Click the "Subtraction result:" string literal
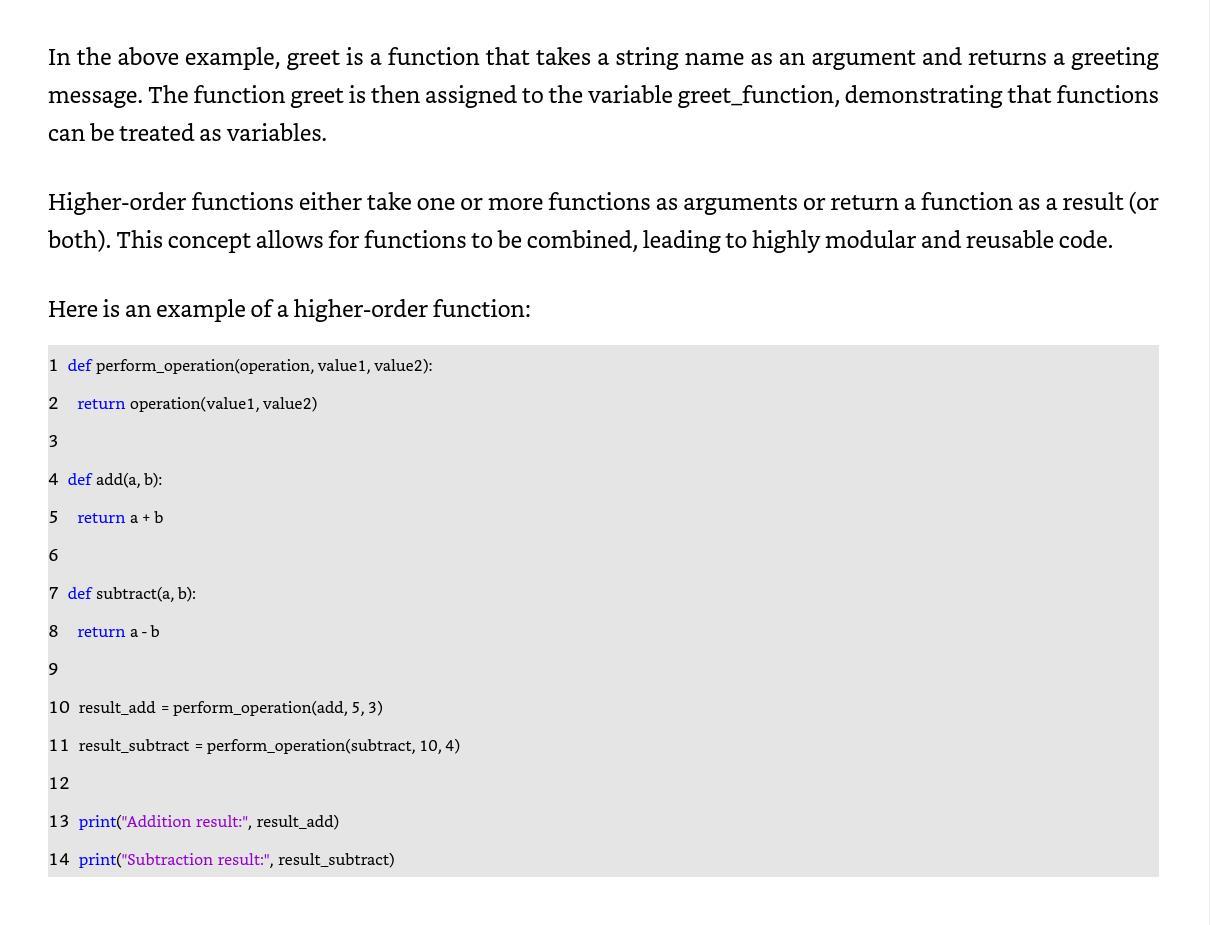The image size is (1210, 925). pyautogui.click(x=195, y=859)
